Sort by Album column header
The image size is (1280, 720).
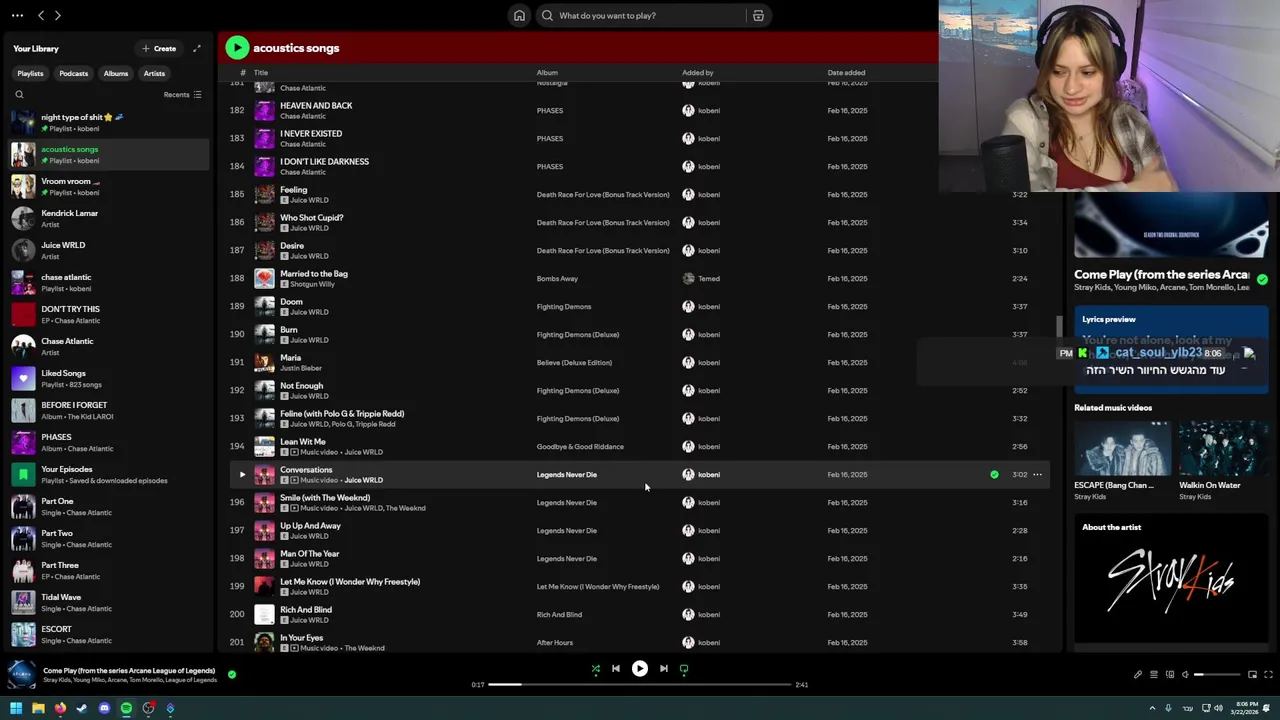(547, 72)
